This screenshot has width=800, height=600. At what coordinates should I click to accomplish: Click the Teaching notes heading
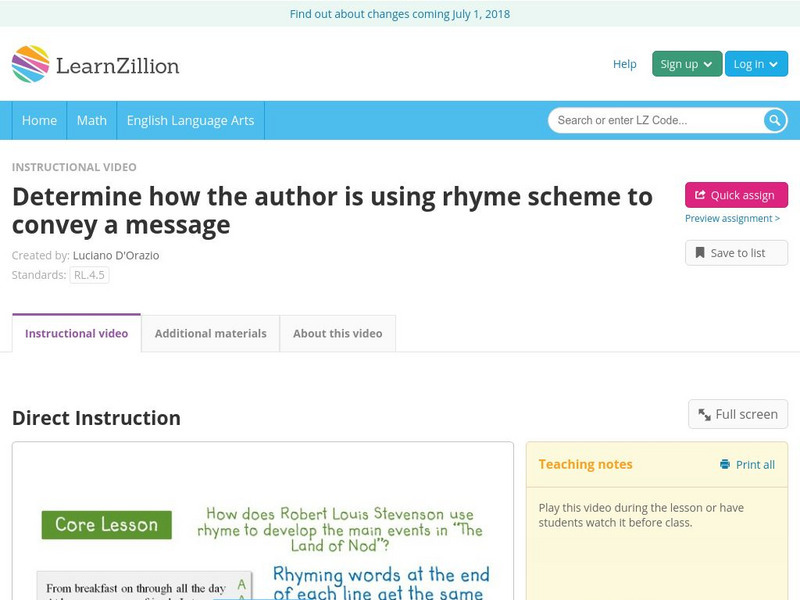click(585, 464)
